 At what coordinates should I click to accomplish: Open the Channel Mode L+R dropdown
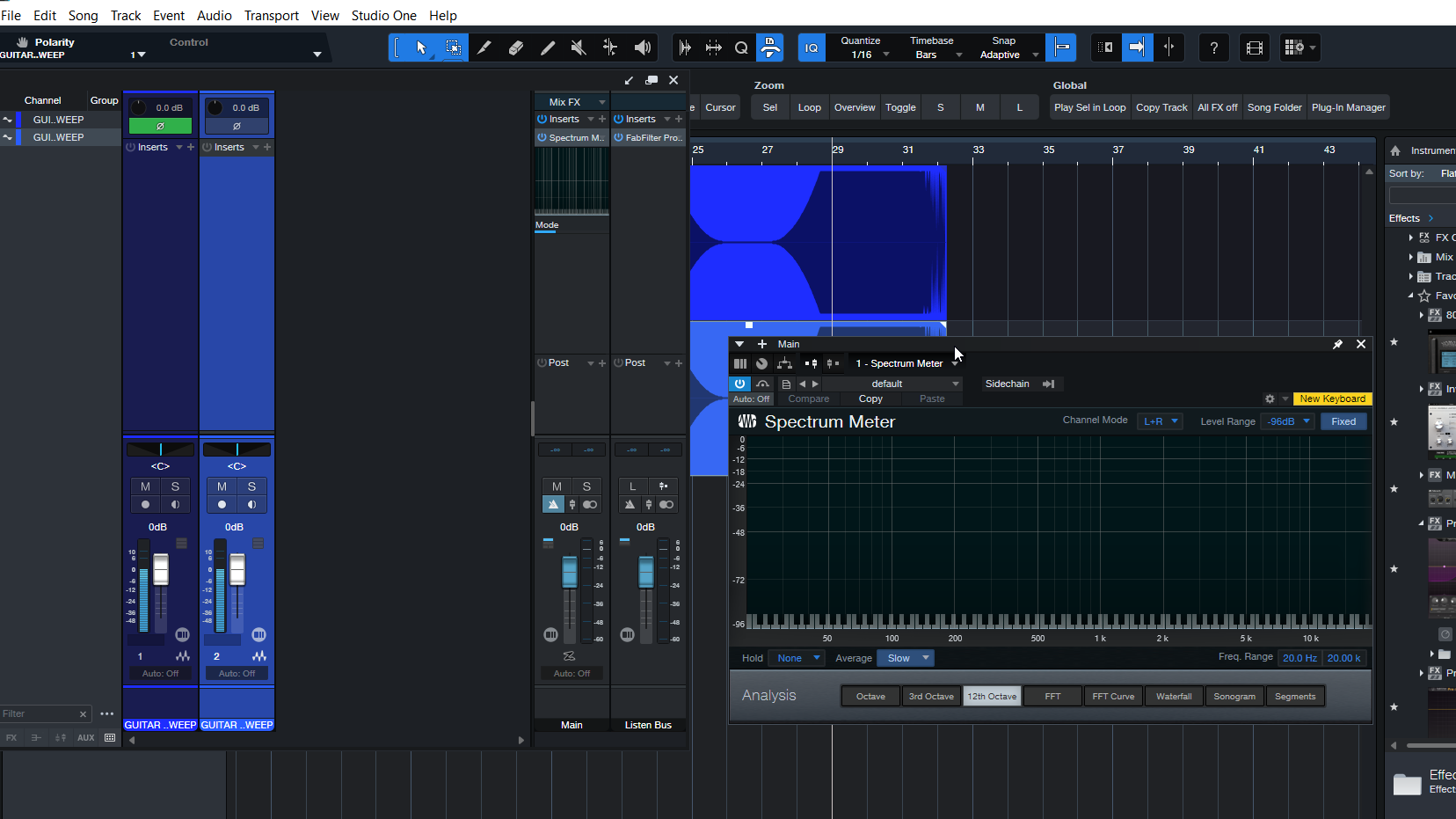[1160, 421]
